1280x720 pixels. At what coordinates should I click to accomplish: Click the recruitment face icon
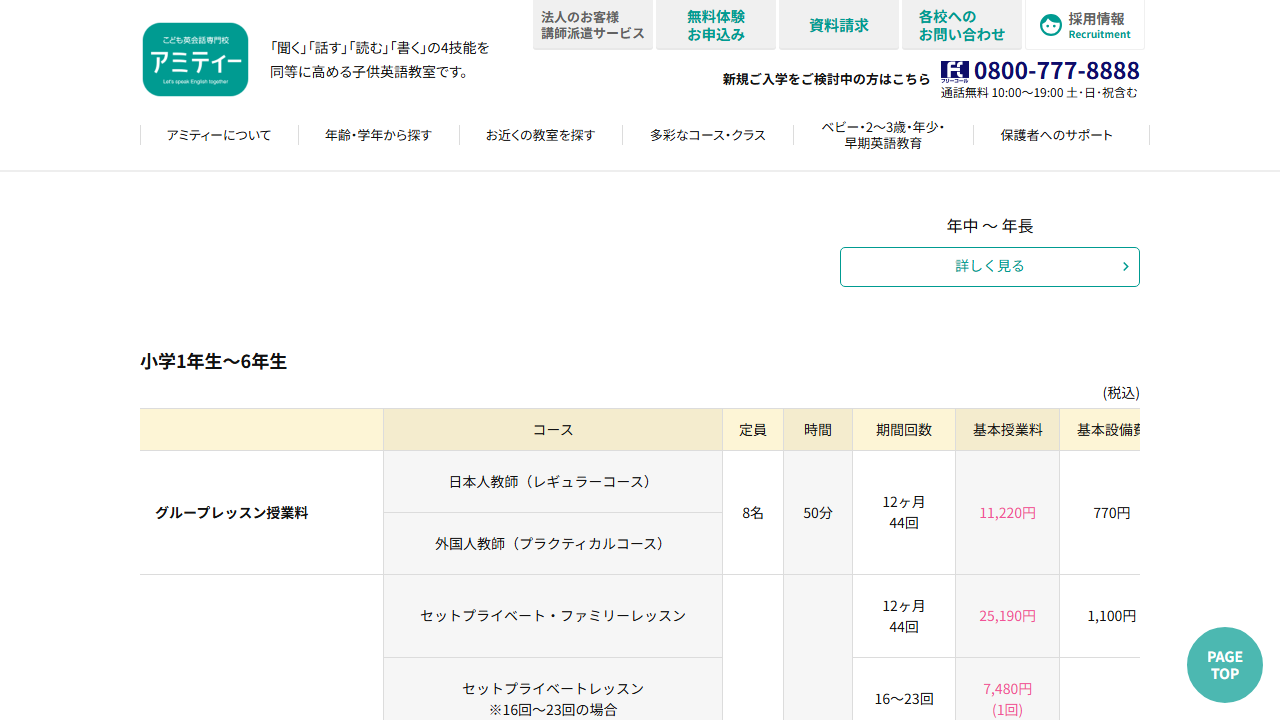click(1050, 25)
